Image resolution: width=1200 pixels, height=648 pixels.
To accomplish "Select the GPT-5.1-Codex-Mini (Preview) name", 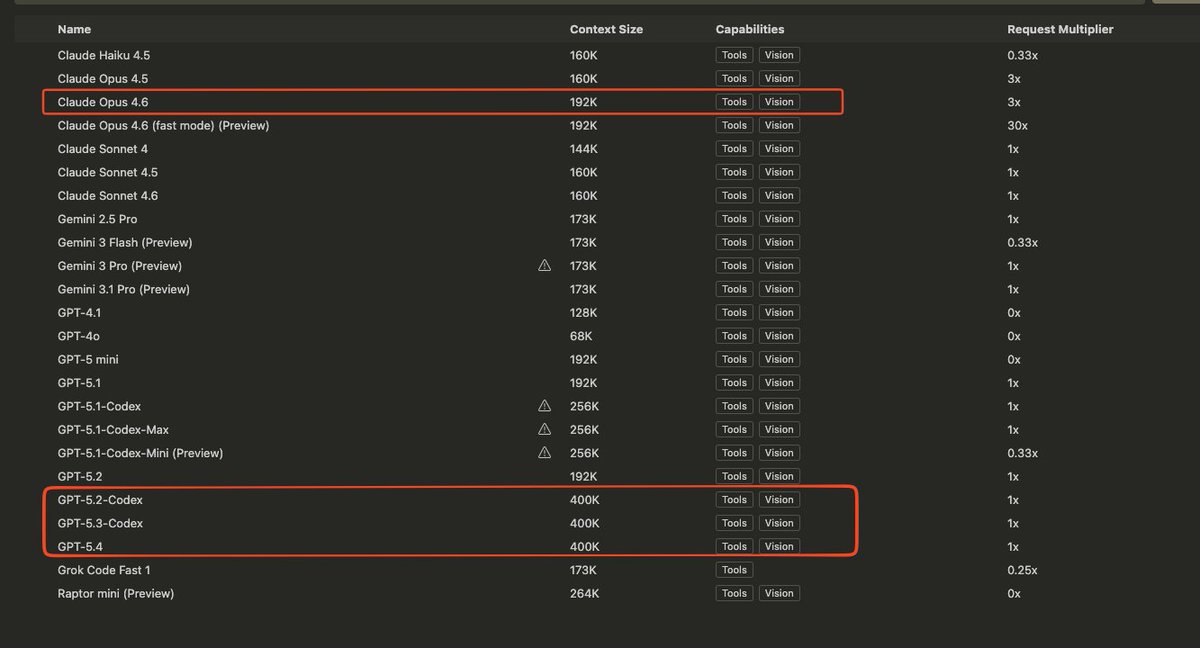I will (140, 453).
